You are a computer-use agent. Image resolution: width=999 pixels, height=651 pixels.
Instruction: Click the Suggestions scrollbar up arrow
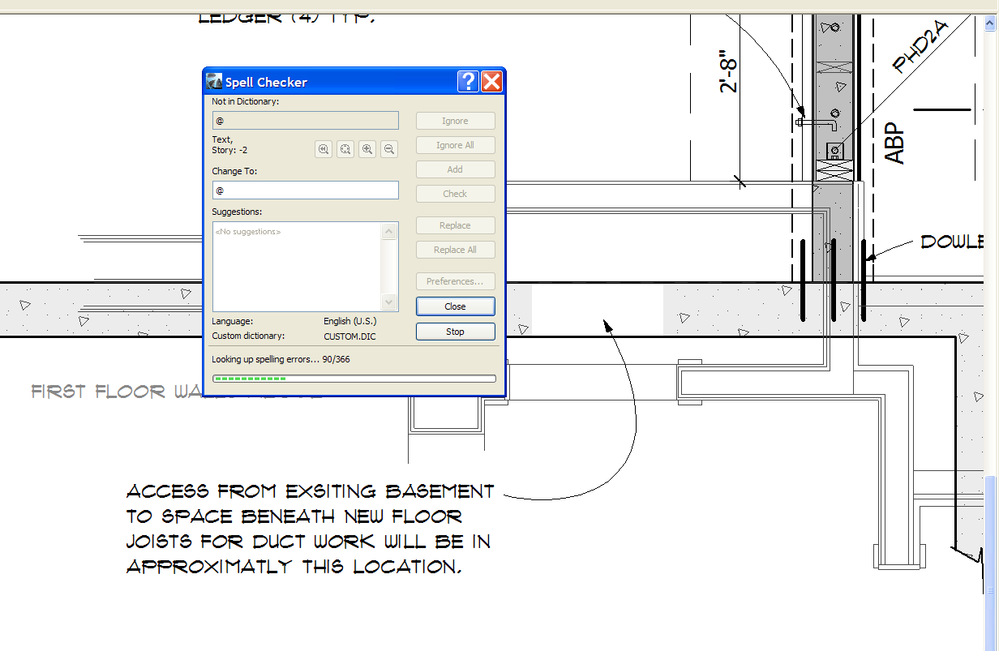389,232
